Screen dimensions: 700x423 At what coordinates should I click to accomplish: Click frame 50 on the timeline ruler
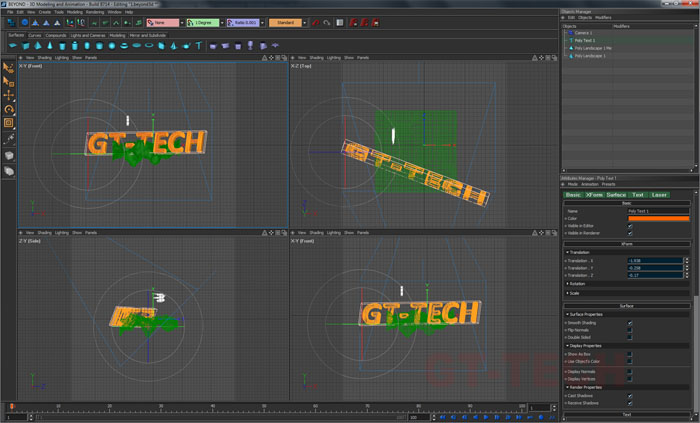point(263,407)
